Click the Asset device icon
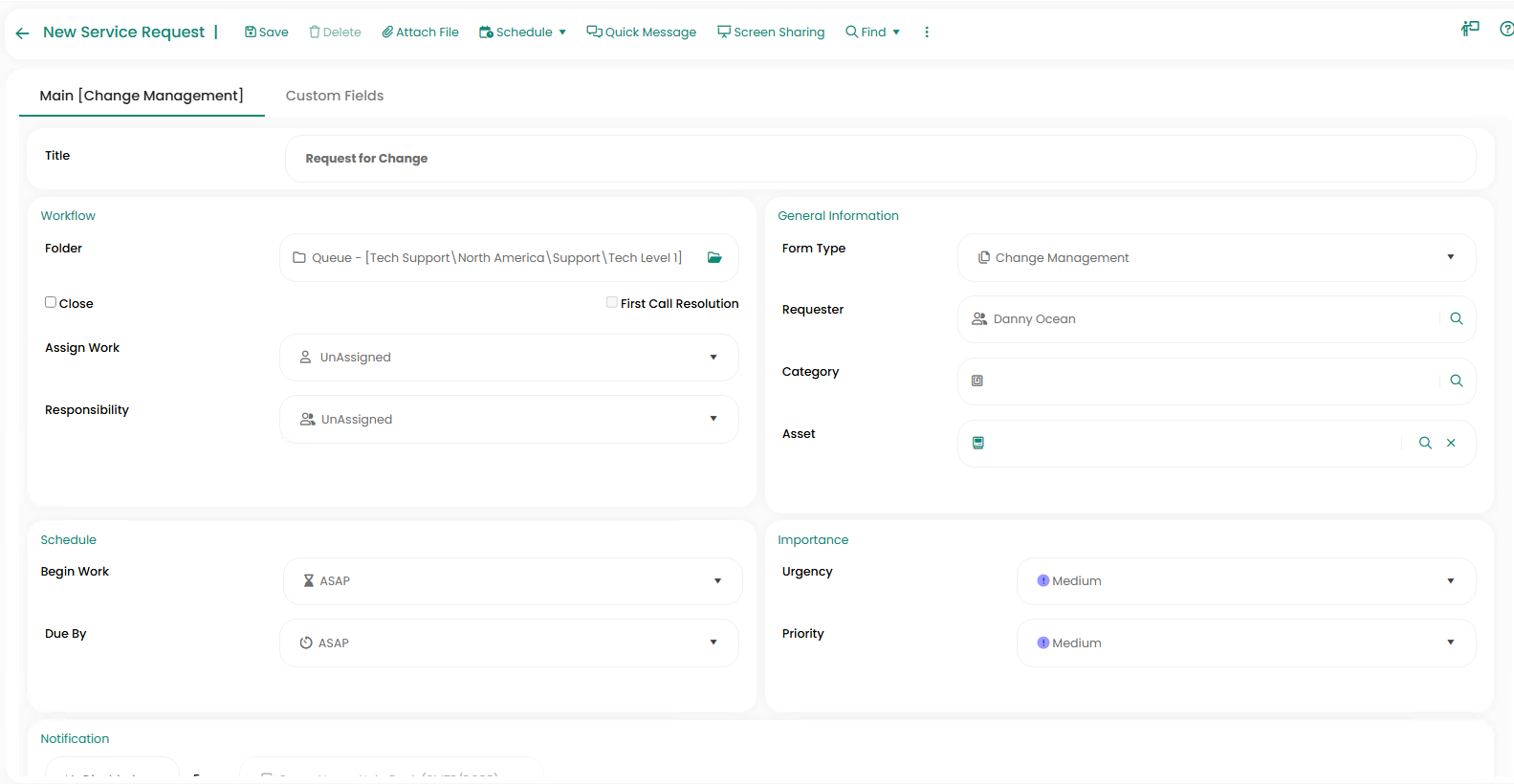This screenshot has height=784, width=1514. [978, 443]
